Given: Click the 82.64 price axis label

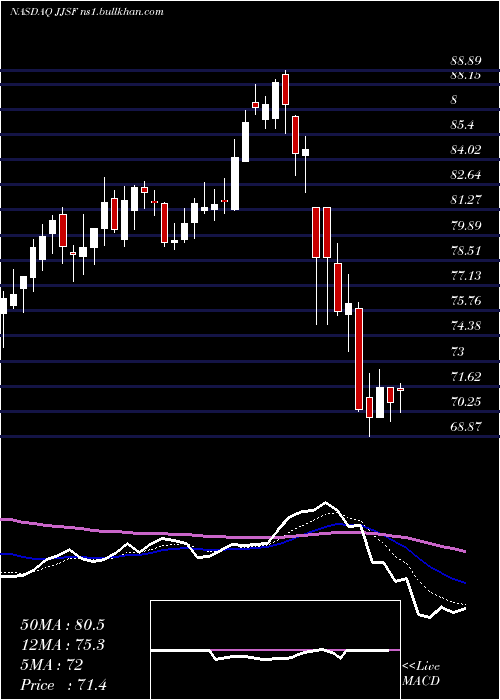Looking at the screenshot, I should pyautogui.click(x=466, y=175).
